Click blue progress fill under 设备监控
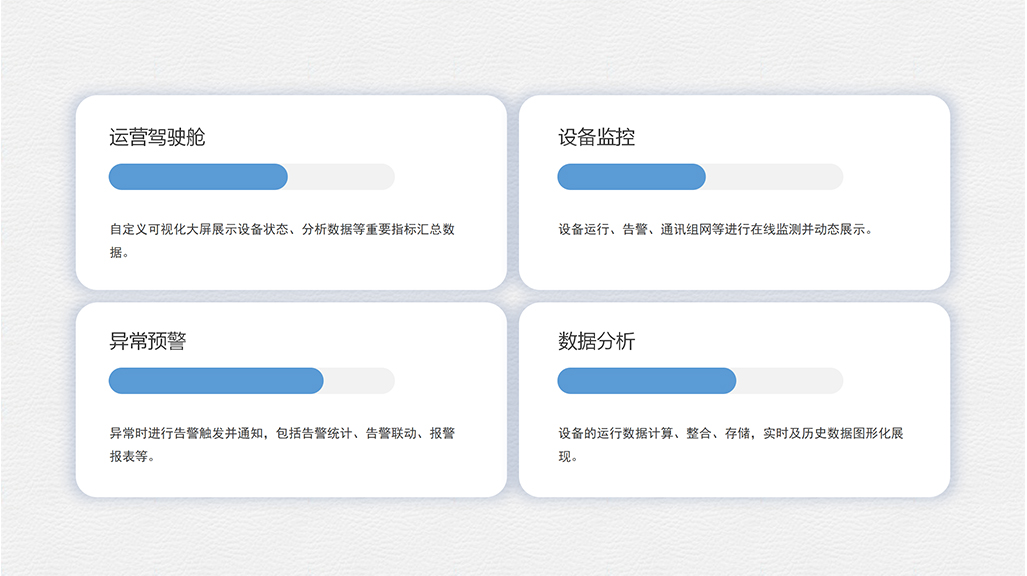This screenshot has width=1027, height=576. click(631, 177)
